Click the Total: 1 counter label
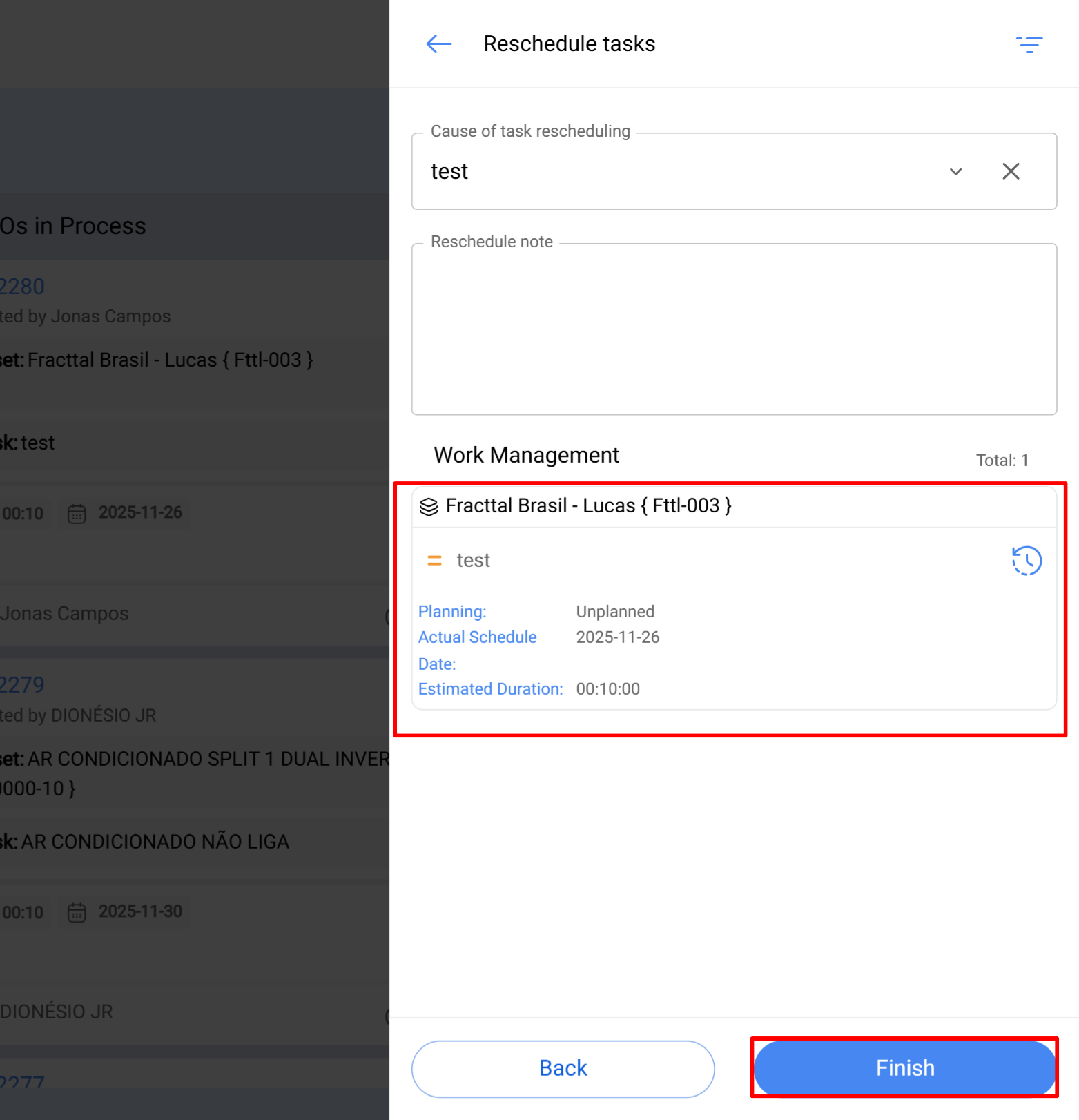The image size is (1079, 1120). coord(1002,461)
